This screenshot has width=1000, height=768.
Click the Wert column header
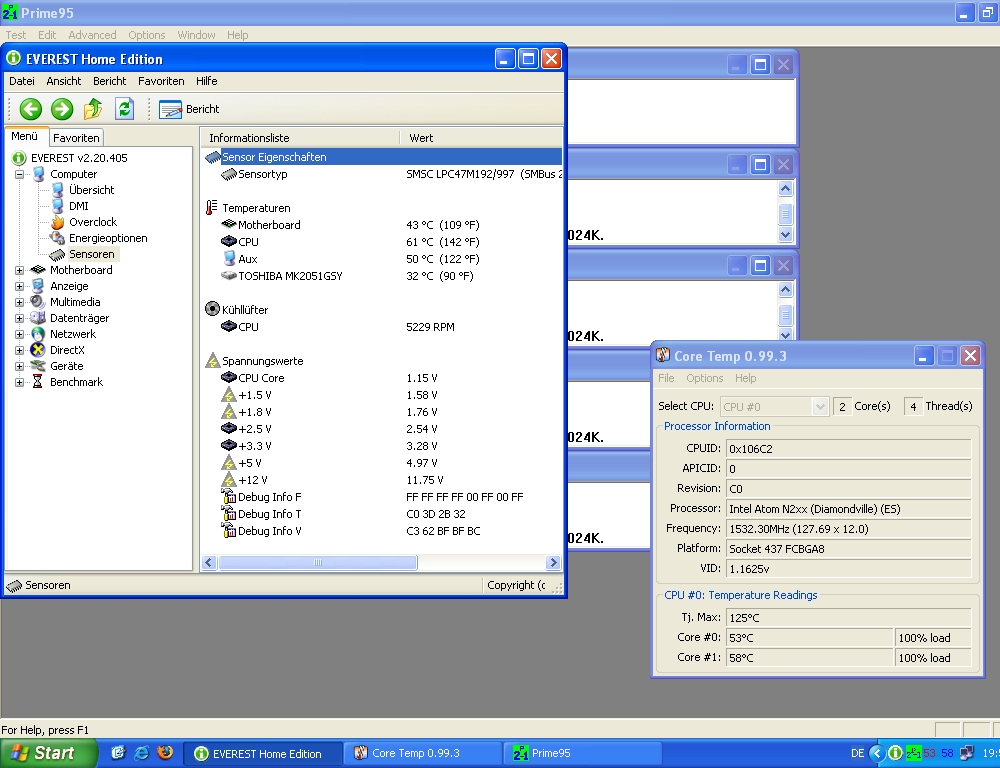click(x=481, y=138)
